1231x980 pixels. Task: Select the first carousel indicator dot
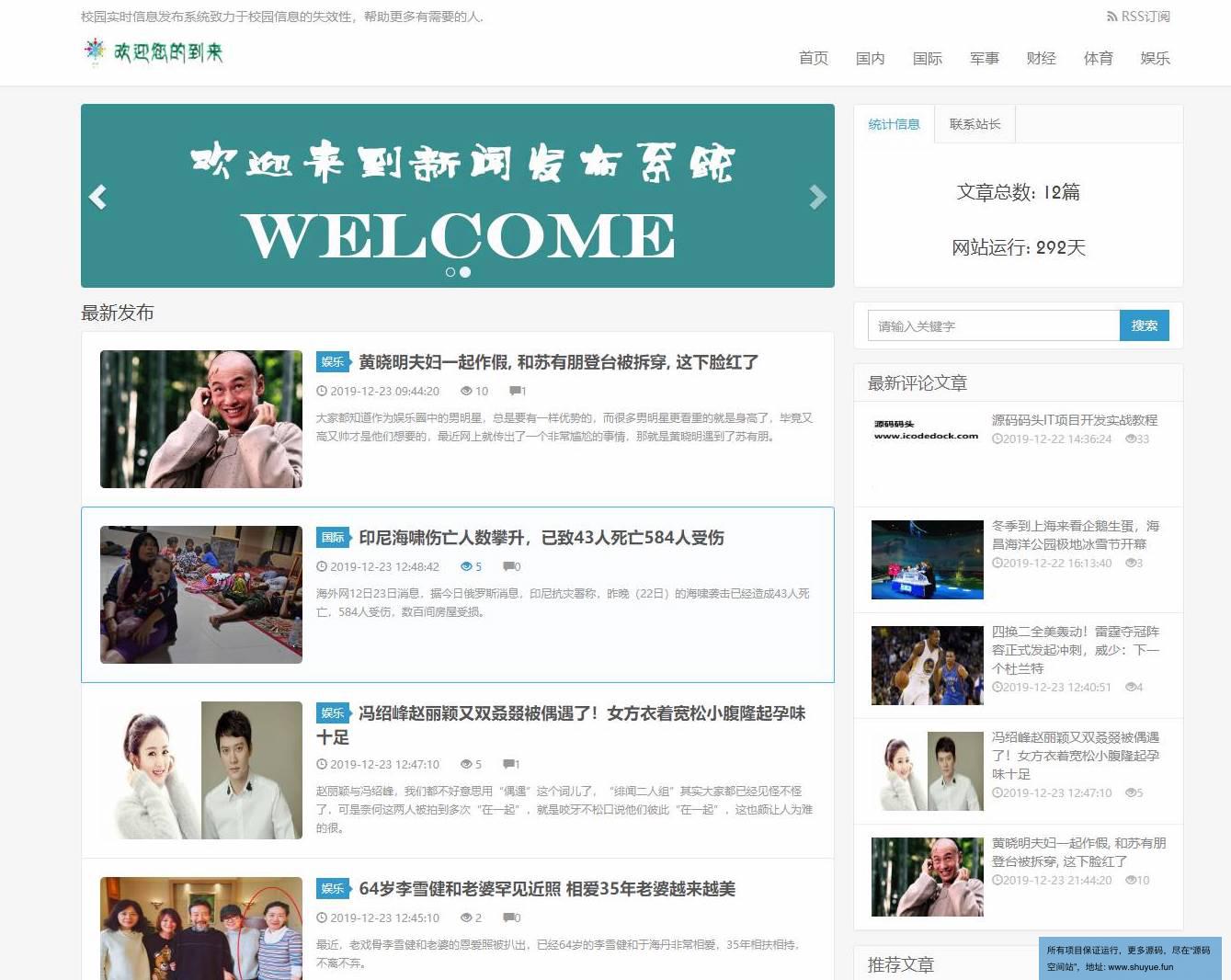coord(450,272)
